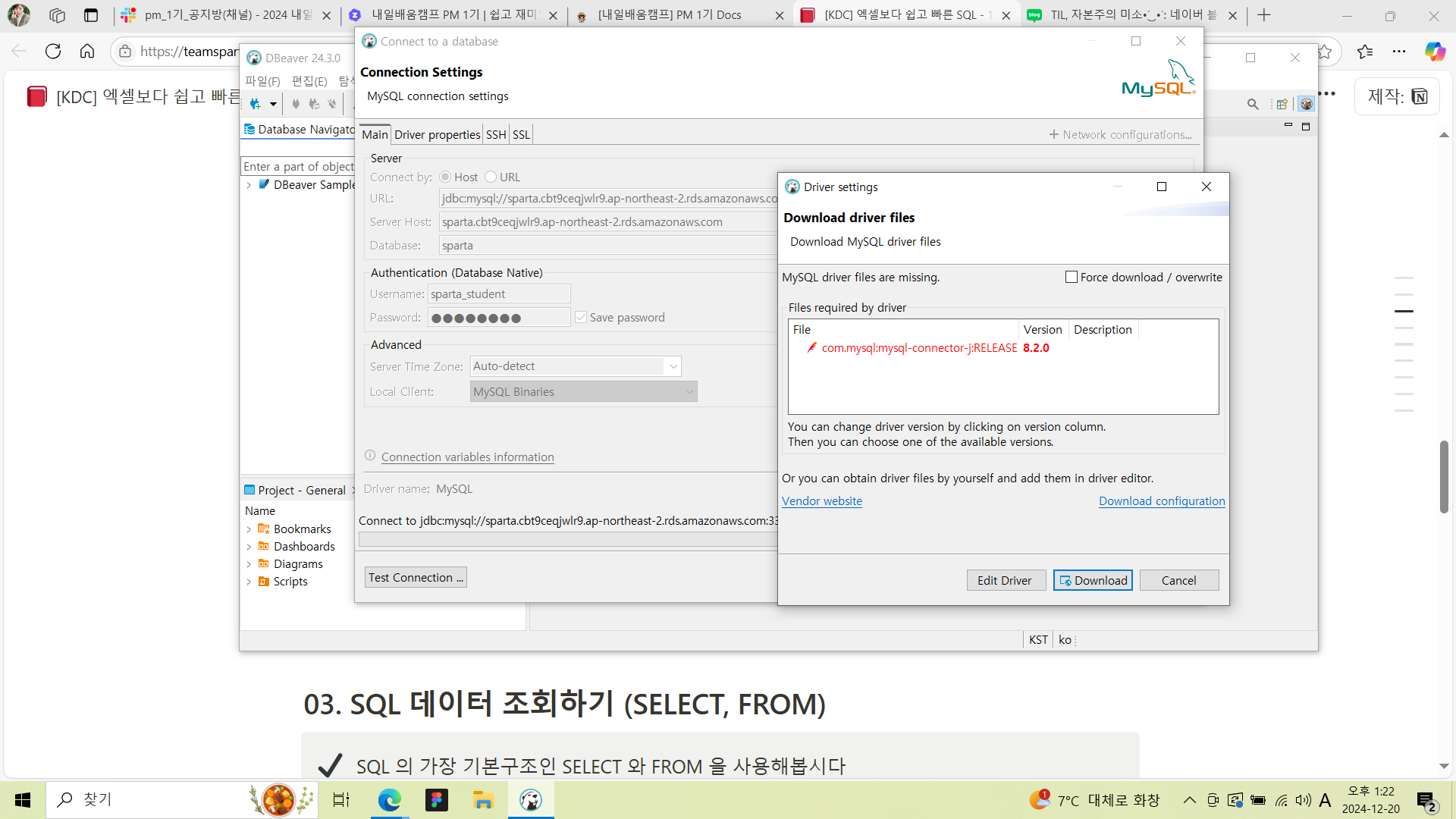Open the 파일(F) menu in DBeaver
This screenshot has height=819, width=1456.
[262, 81]
